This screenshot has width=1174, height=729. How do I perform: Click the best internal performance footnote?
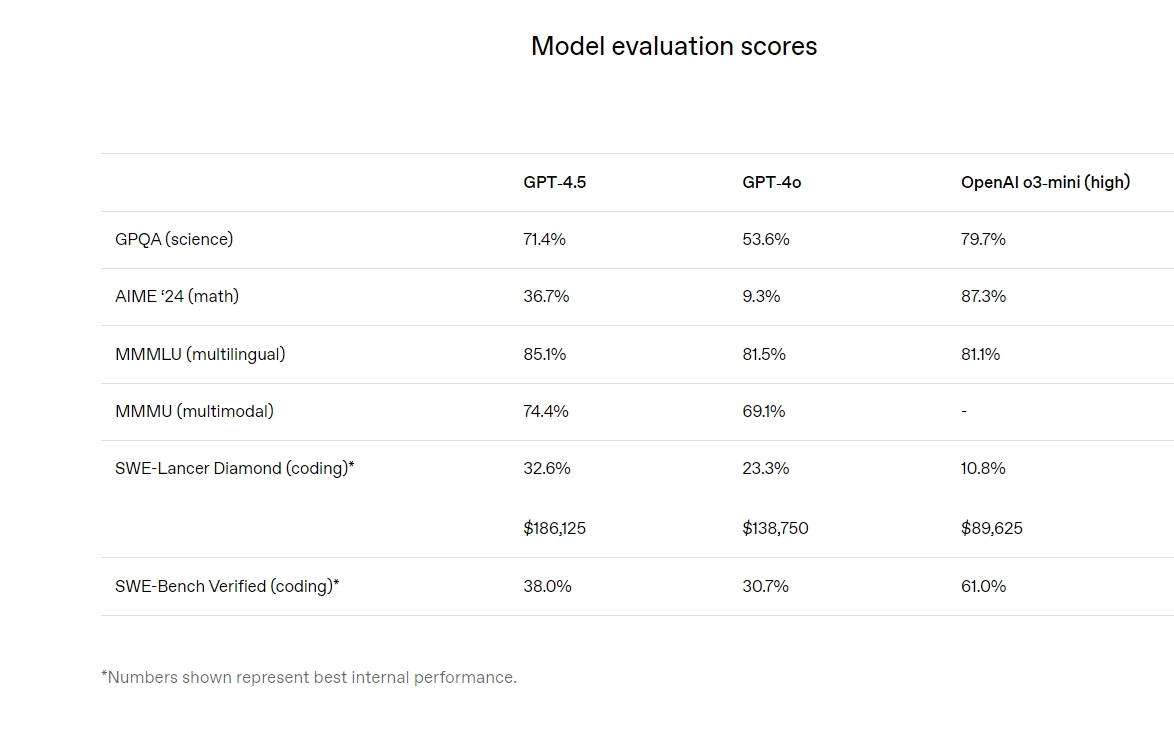tap(309, 677)
